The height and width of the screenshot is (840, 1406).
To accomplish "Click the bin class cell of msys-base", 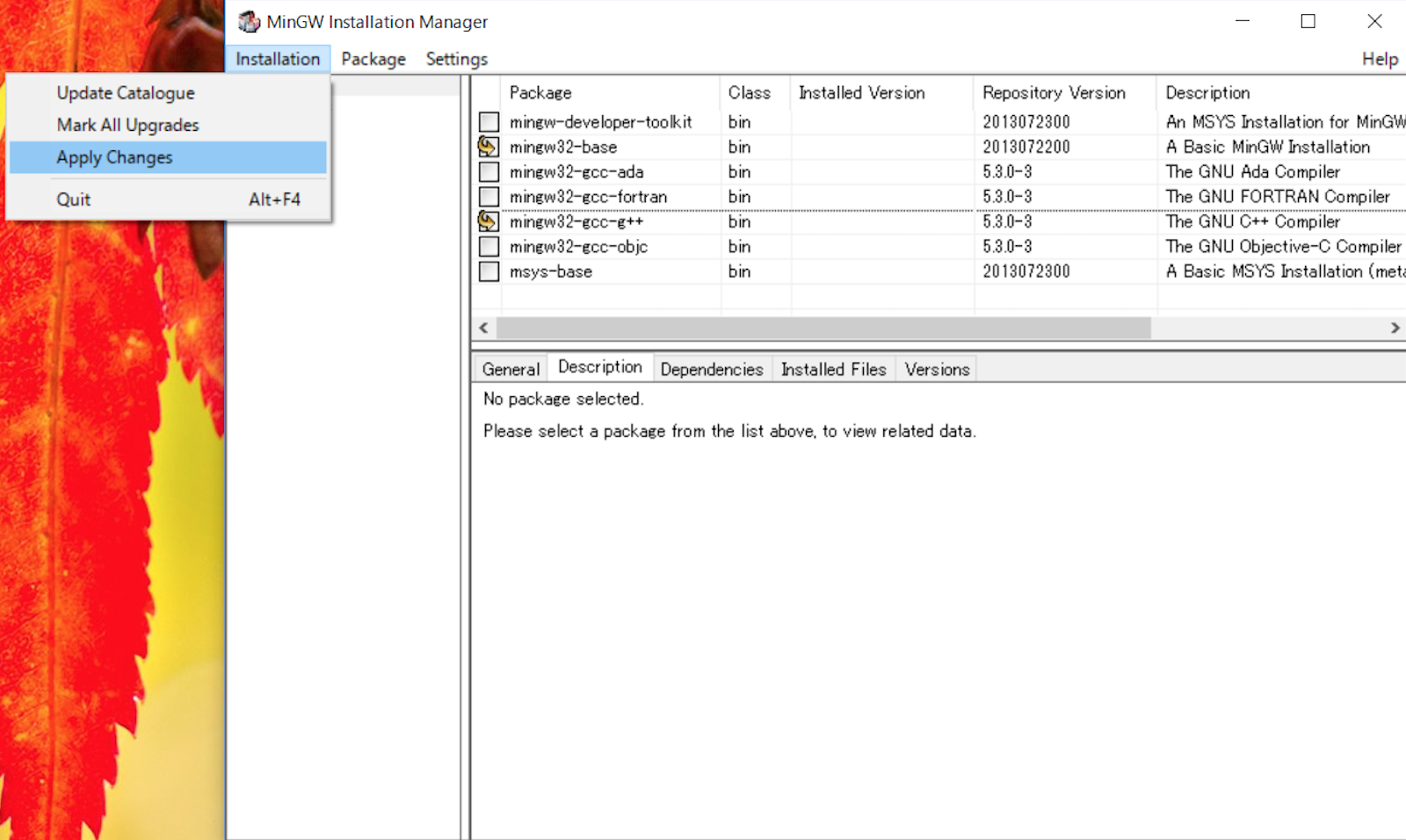I will 739,272.
